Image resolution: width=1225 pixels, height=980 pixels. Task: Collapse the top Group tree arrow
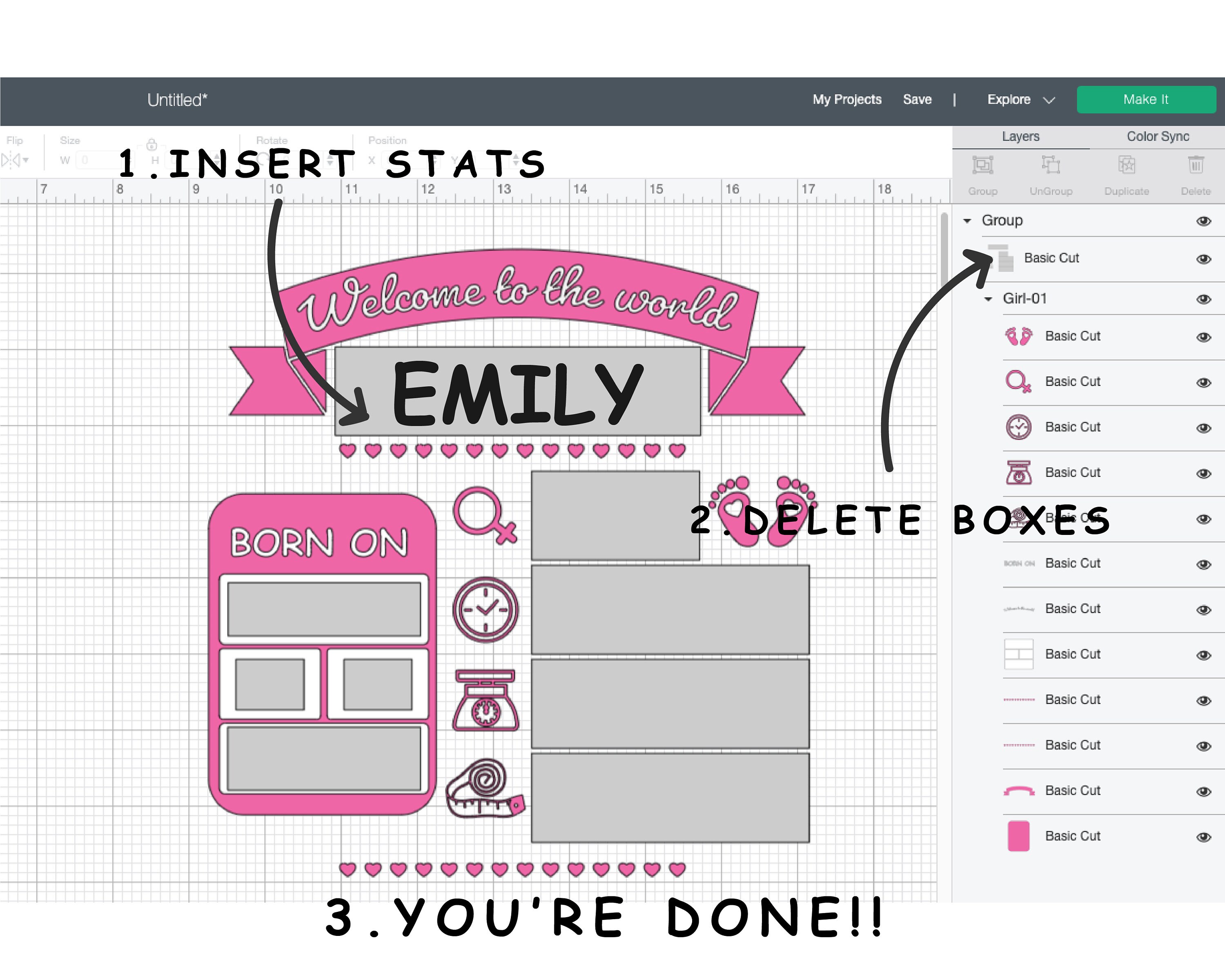coord(967,221)
